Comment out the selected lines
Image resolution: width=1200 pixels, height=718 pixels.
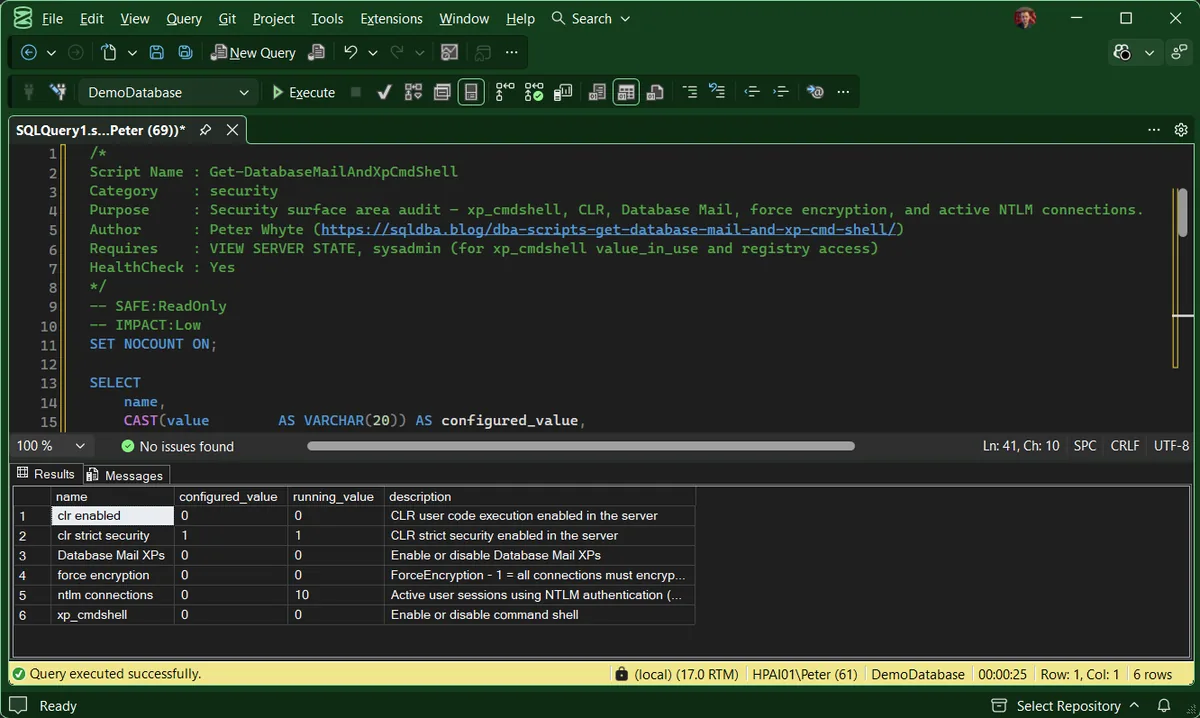pyautogui.click(x=690, y=92)
